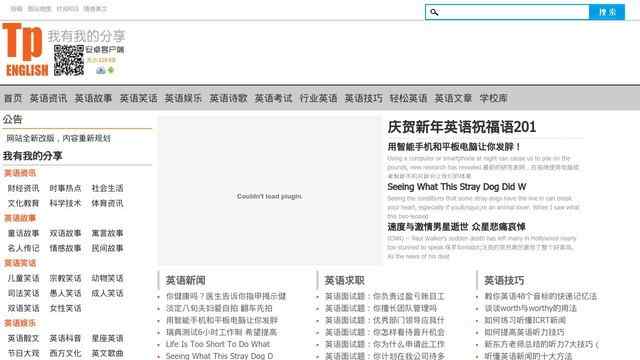The width and height of the screenshot is (640, 360).
Task: Open 英语文章 navigation menu item
Action: click(x=453, y=98)
